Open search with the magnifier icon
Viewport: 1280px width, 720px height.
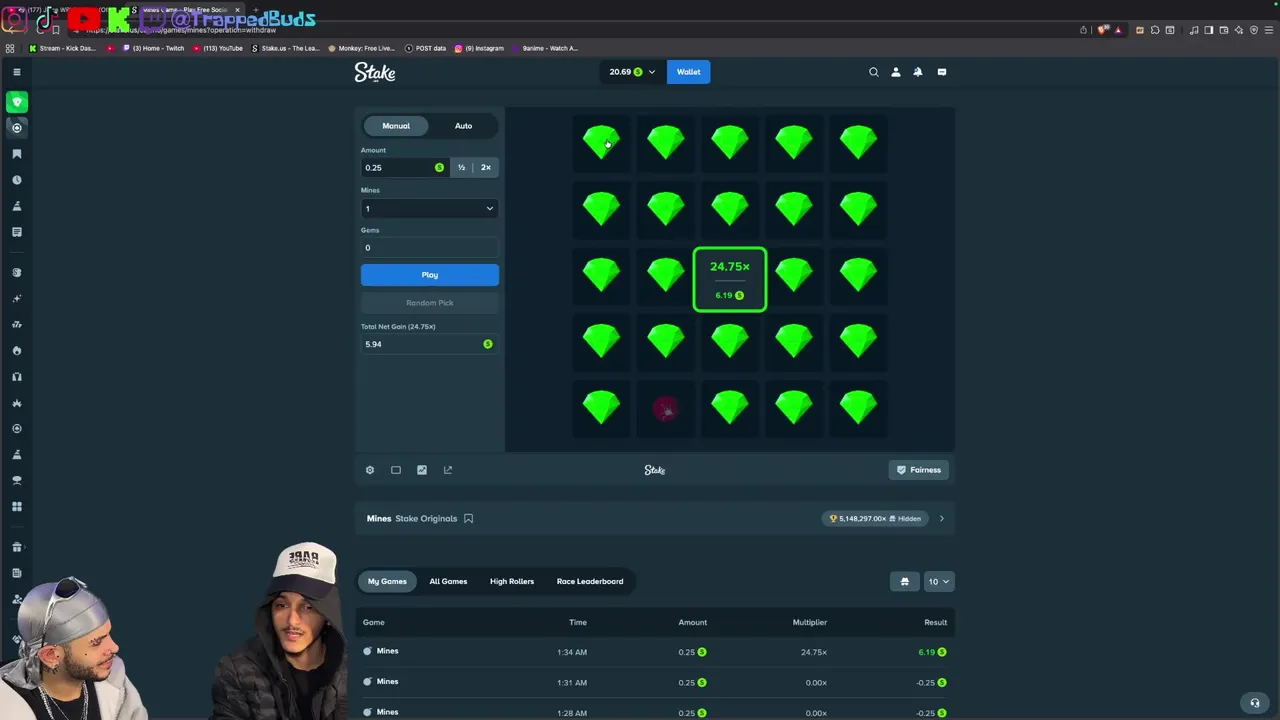(x=874, y=72)
